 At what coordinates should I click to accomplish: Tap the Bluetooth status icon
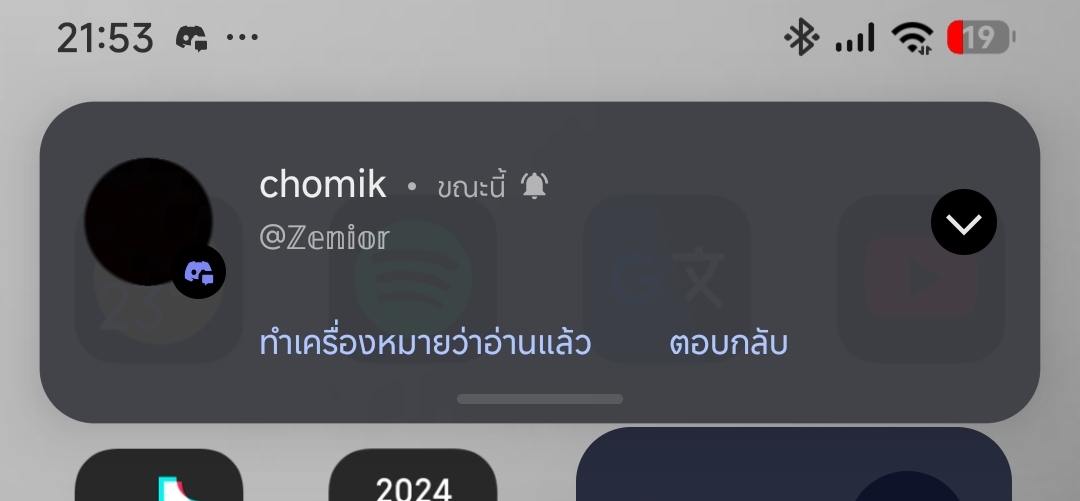click(801, 37)
